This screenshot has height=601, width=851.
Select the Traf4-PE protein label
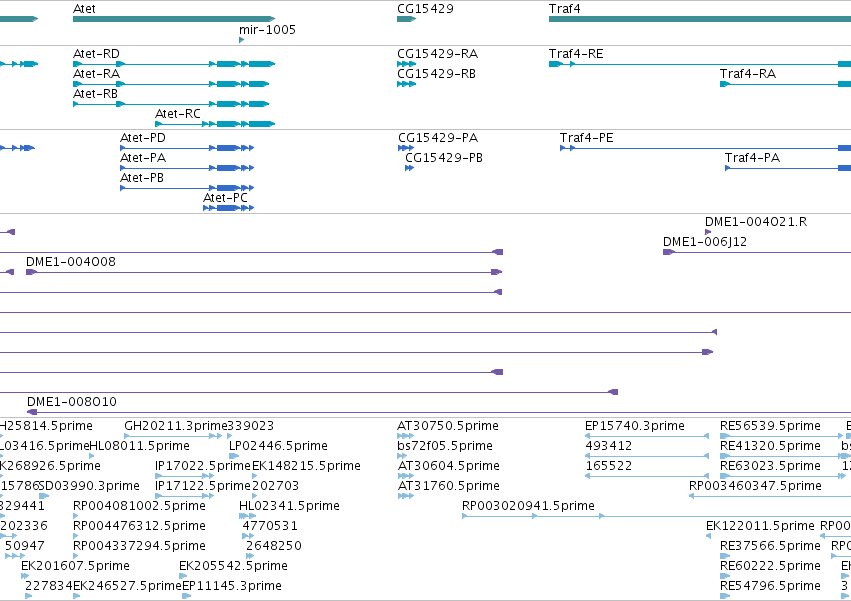[586, 138]
